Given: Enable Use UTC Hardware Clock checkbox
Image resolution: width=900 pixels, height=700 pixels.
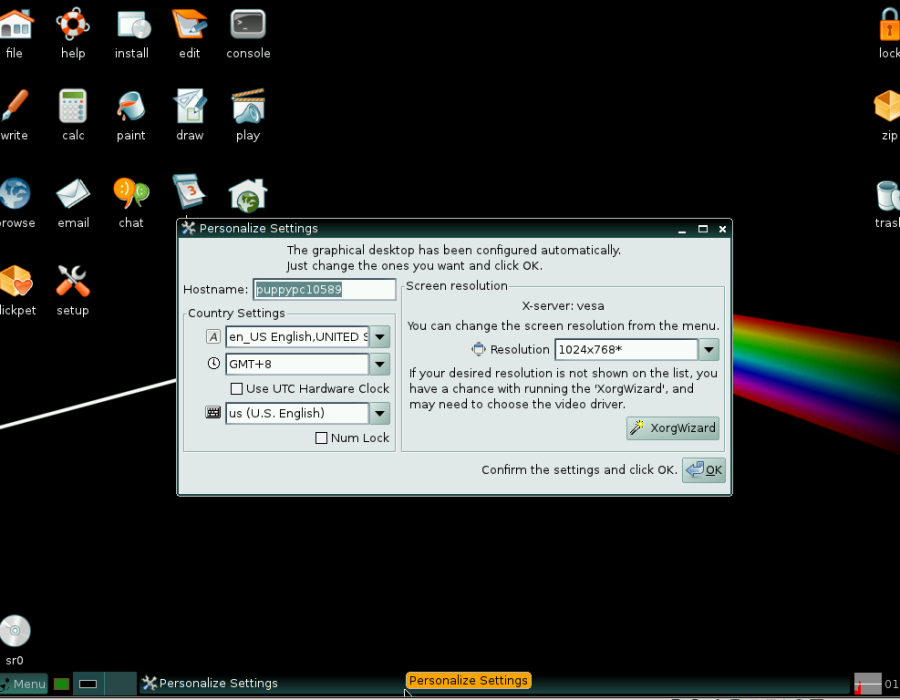Looking at the screenshot, I should point(236,389).
